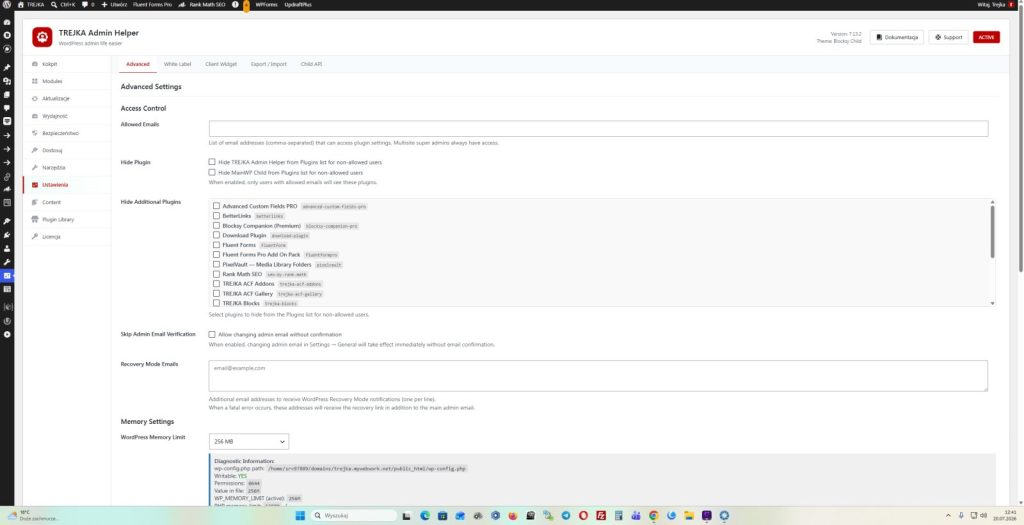Open Modules in plugin side menu
The image size is (1024, 525).
point(67,81)
